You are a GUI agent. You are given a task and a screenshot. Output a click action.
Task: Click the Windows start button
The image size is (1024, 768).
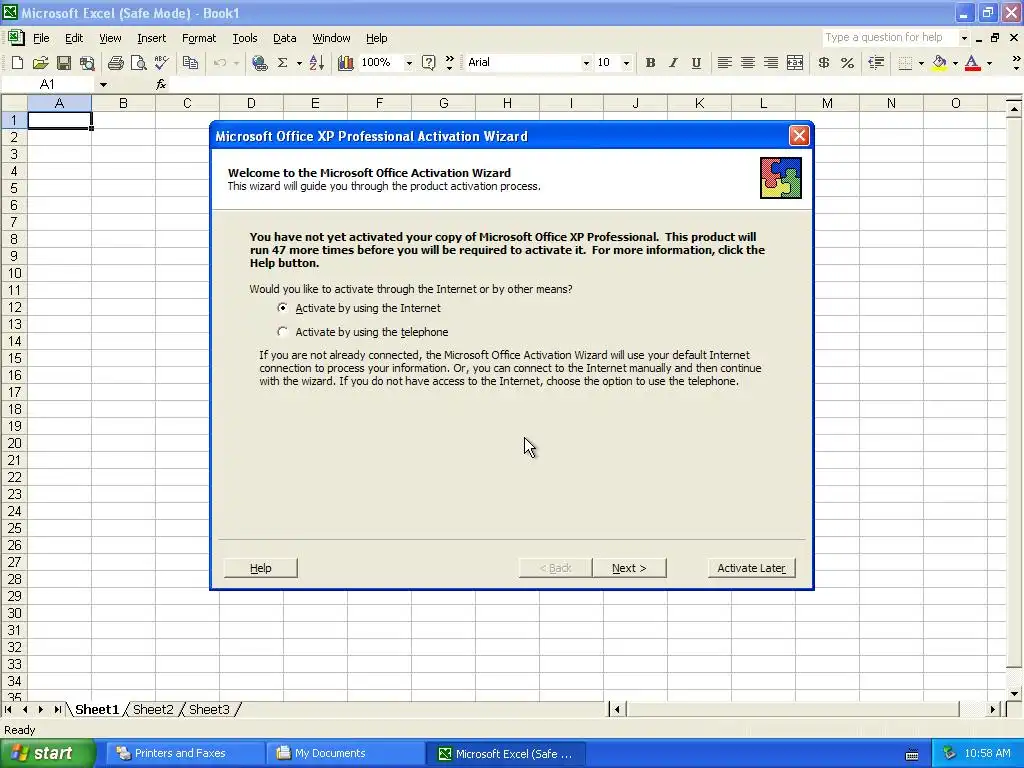click(47, 753)
